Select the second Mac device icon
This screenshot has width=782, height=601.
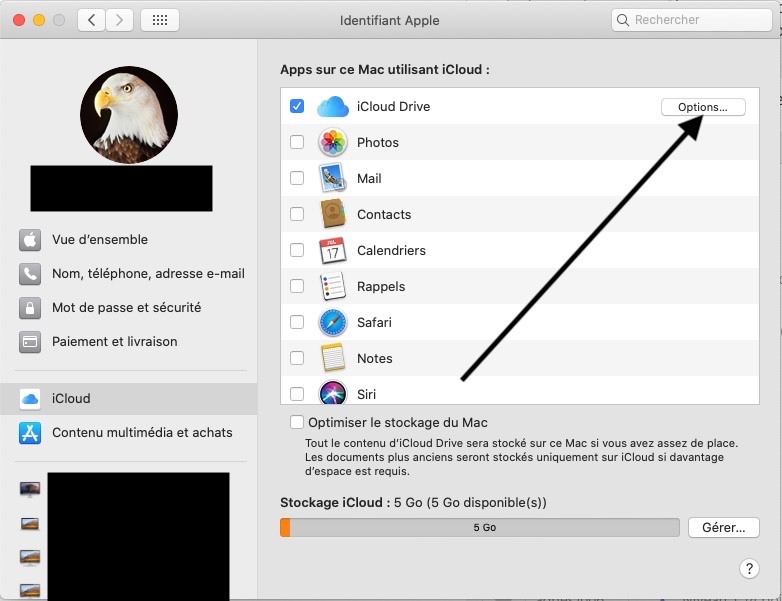tap(30, 524)
